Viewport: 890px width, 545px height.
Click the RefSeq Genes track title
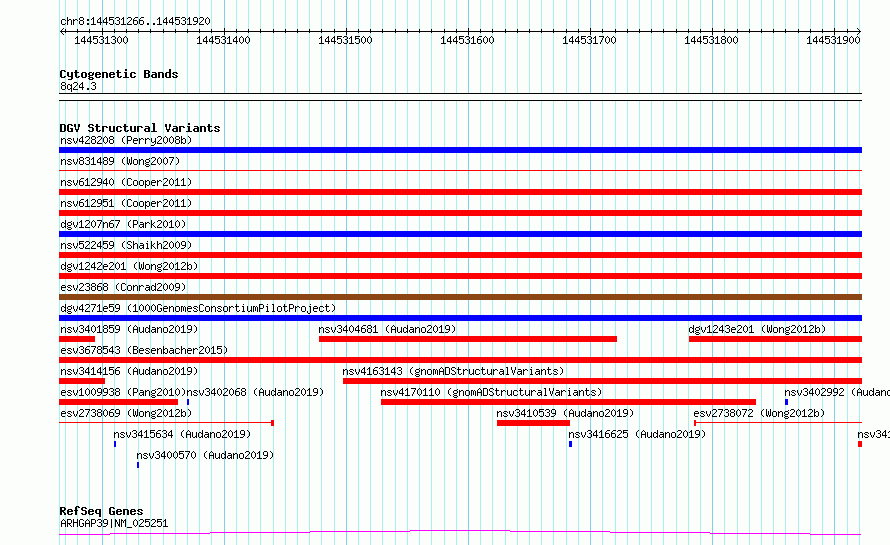click(x=101, y=511)
